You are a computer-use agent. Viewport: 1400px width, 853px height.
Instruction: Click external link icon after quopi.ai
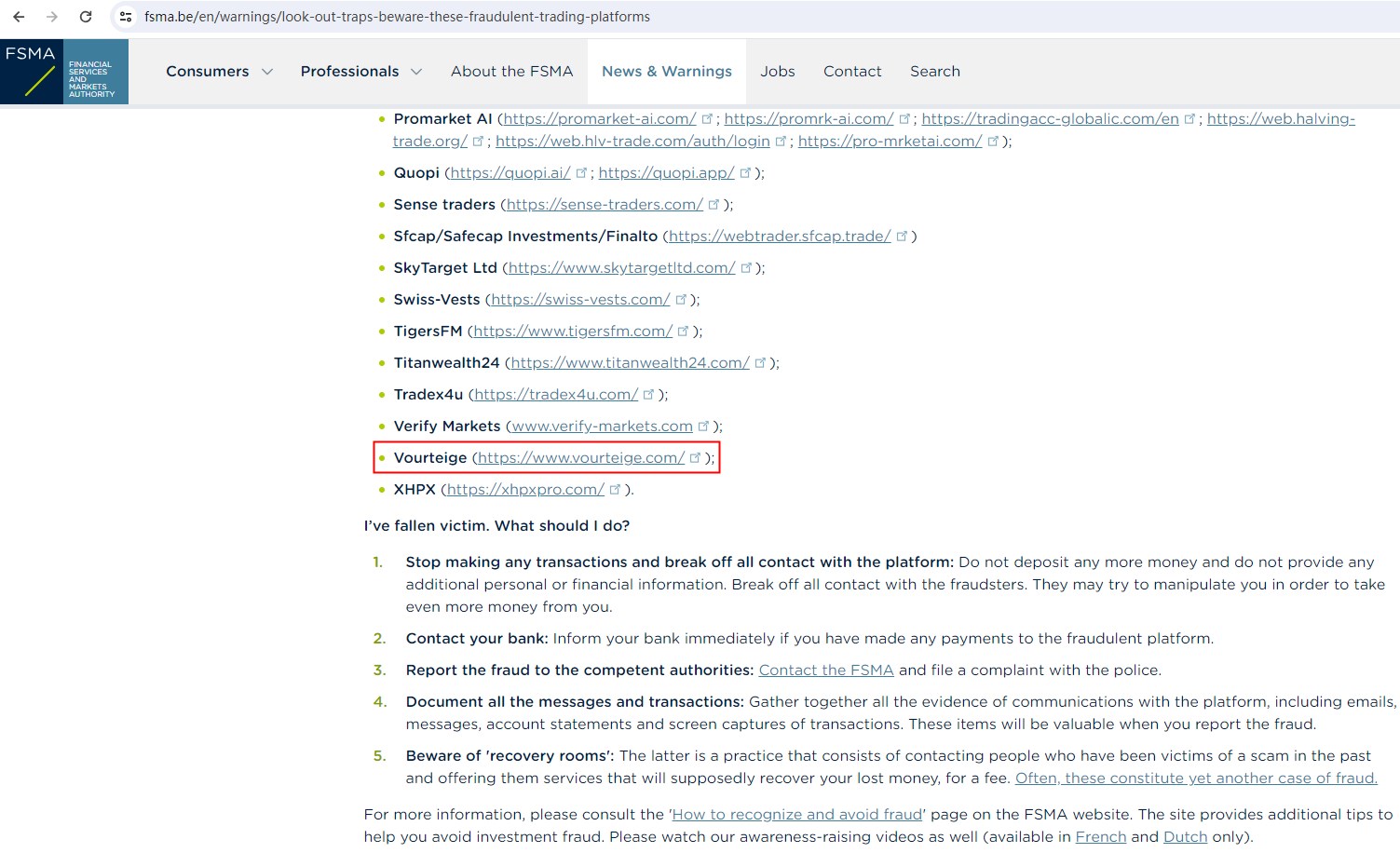point(581,172)
